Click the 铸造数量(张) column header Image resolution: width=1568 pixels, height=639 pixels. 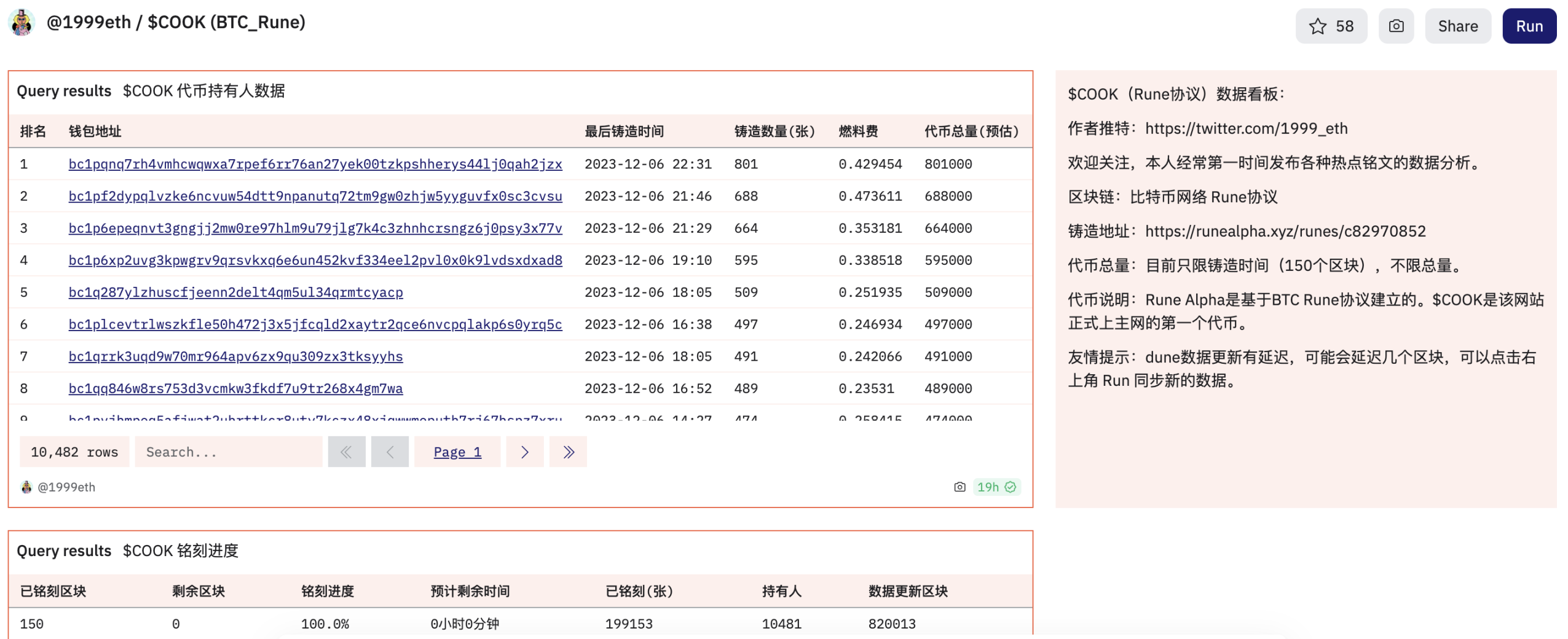tap(774, 131)
